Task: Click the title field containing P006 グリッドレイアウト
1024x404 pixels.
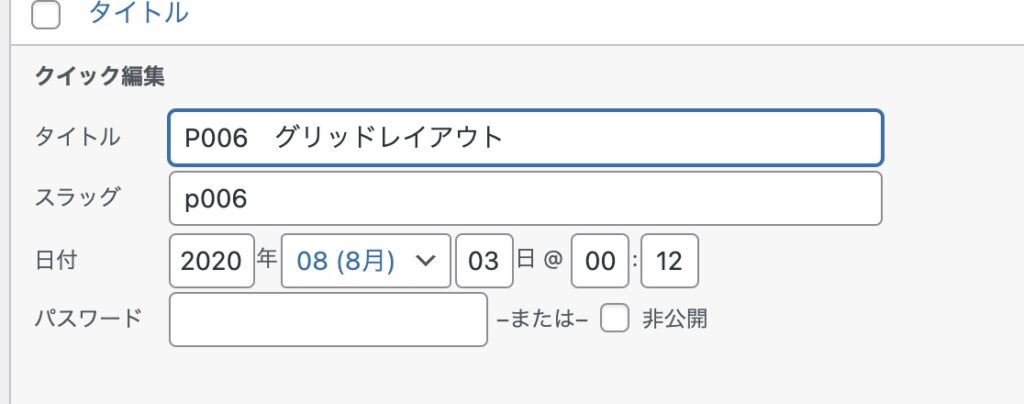Action: click(x=525, y=137)
